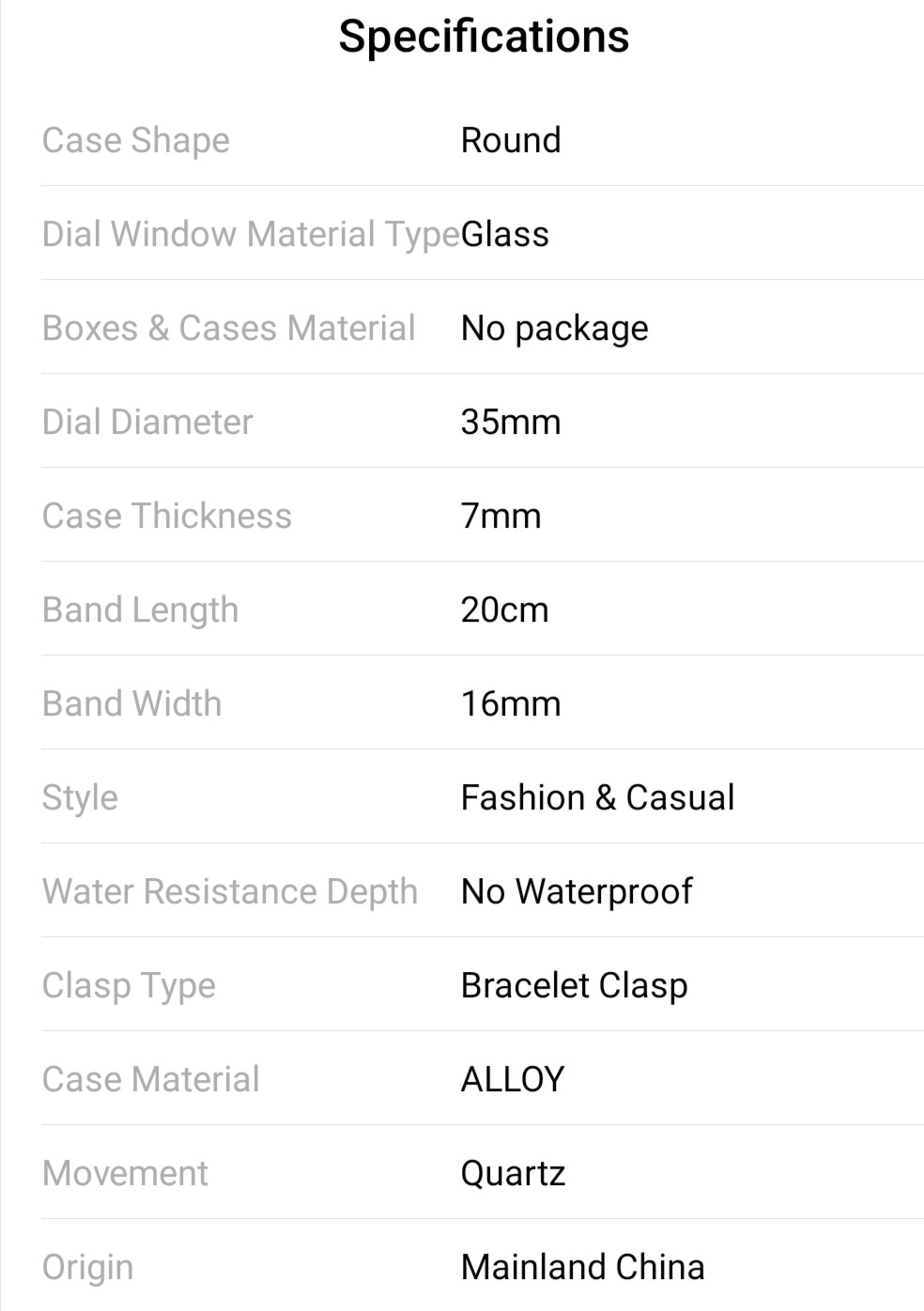The width and height of the screenshot is (924, 1311).
Task: Click the 7mm value
Action: click(500, 517)
